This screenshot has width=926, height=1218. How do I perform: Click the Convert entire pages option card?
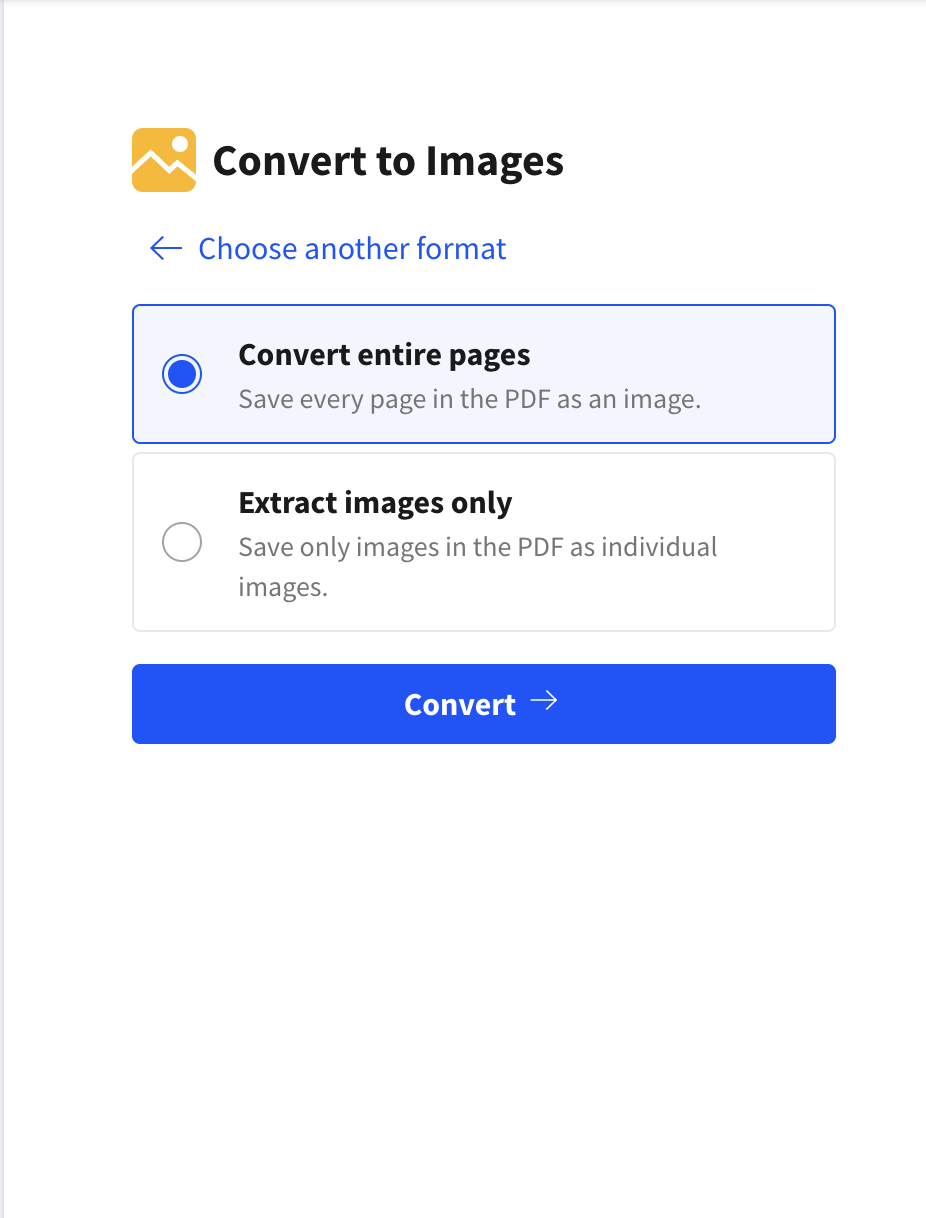pyautogui.click(x=483, y=373)
